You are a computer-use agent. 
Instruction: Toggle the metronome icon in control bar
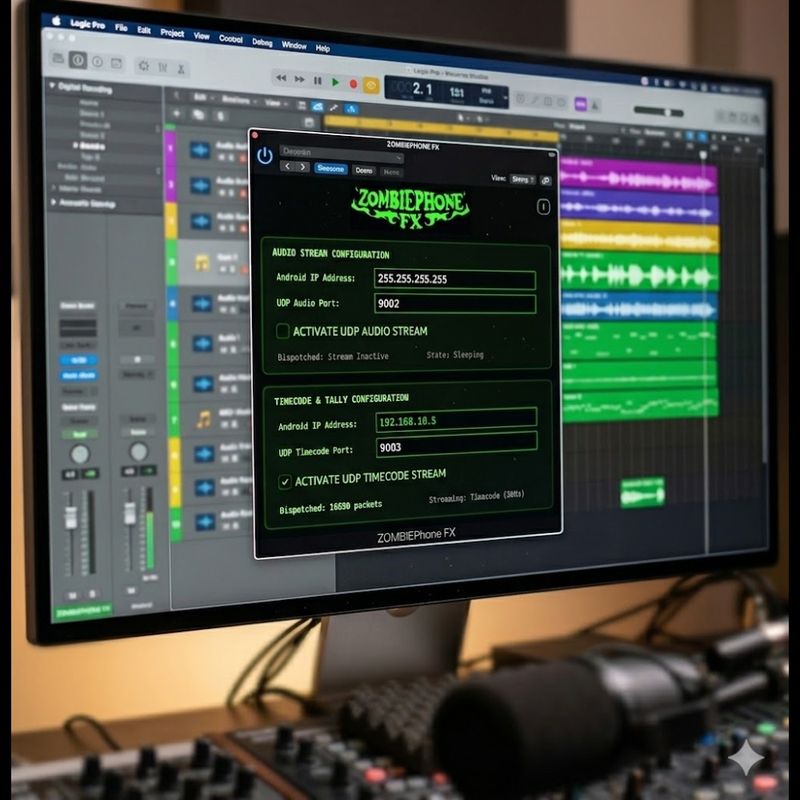click(594, 106)
